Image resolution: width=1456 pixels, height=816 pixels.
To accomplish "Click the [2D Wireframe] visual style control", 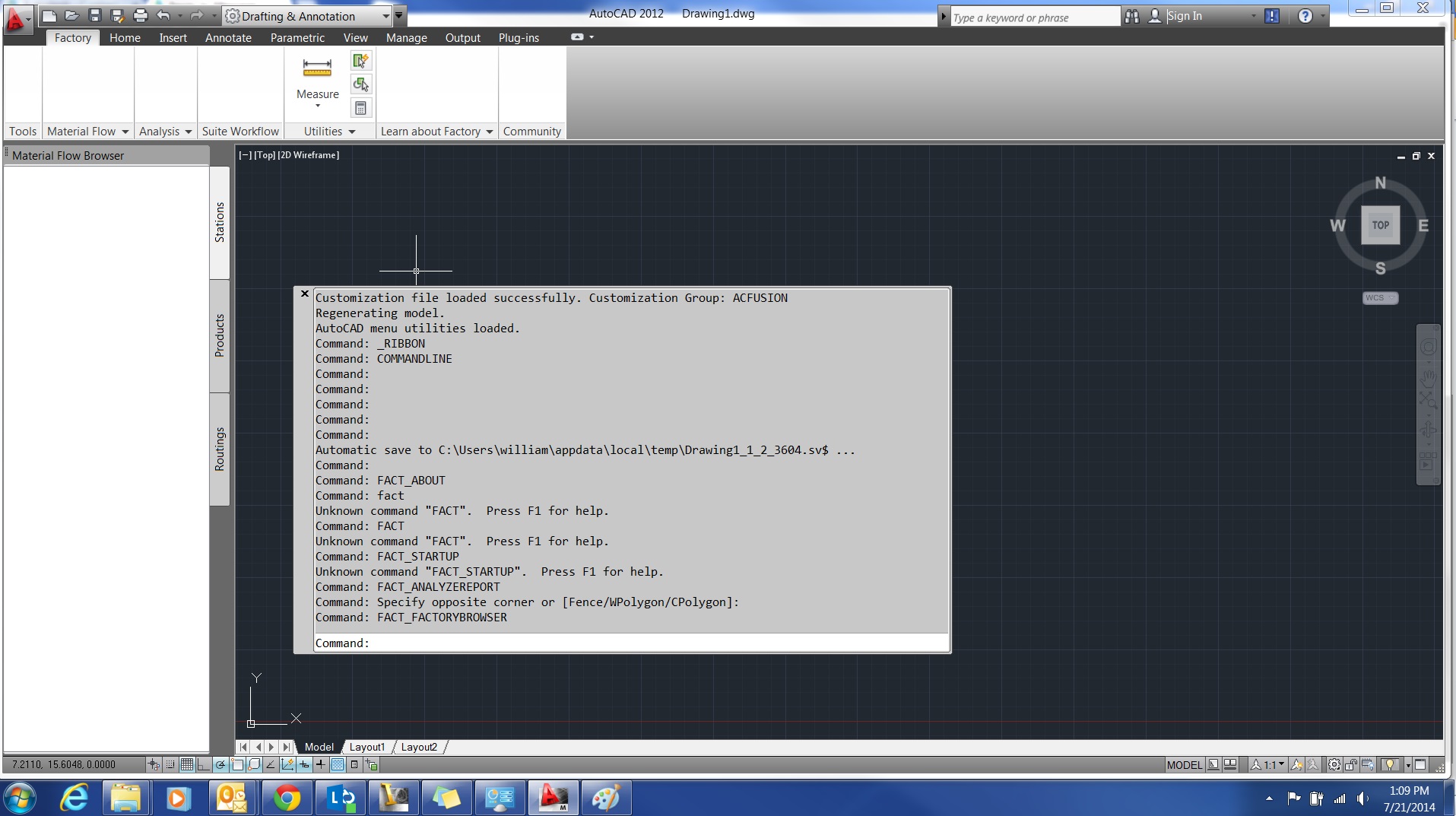I will [x=308, y=155].
